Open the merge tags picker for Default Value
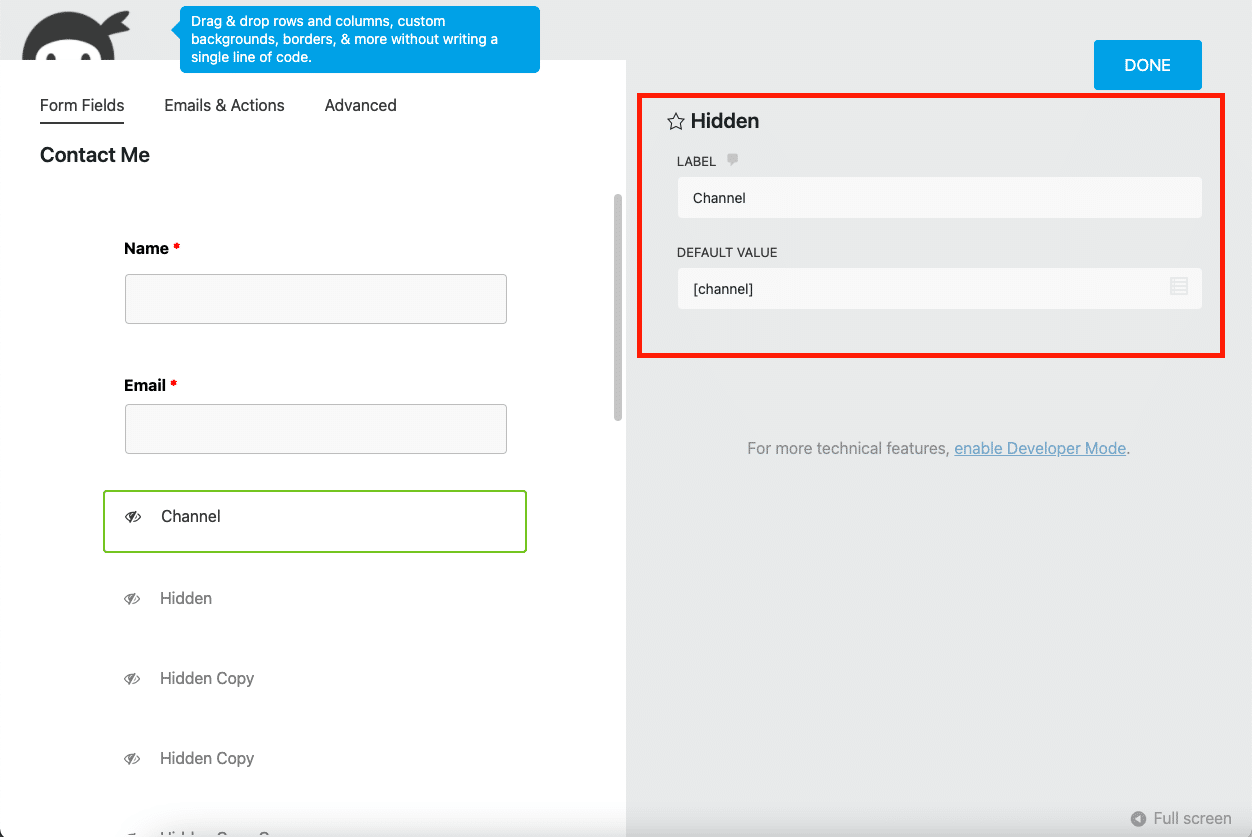Viewport: 1252px width, 837px height. (x=1179, y=288)
